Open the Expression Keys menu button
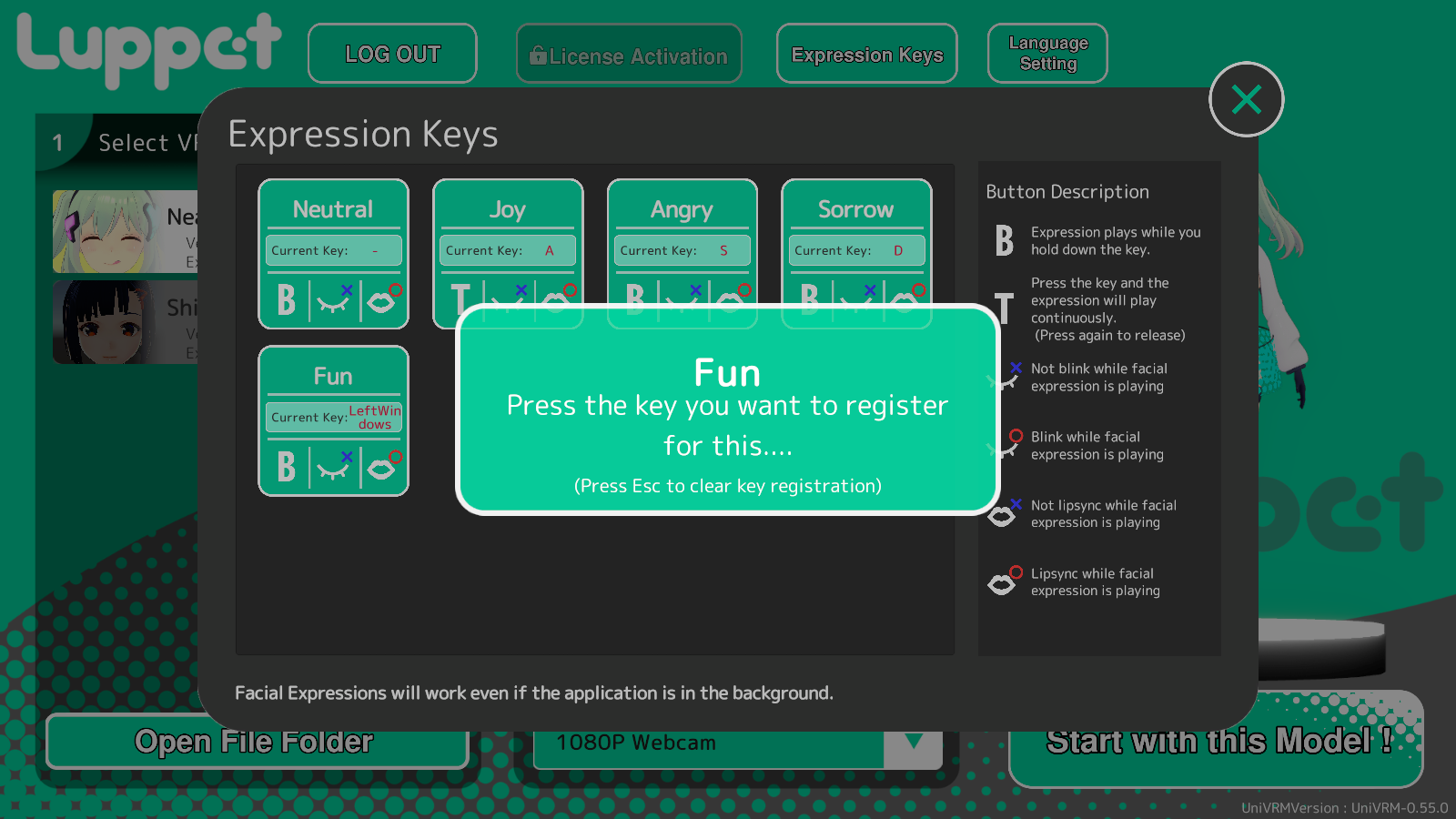The height and width of the screenshot is (819, 1456). point(866,54)
